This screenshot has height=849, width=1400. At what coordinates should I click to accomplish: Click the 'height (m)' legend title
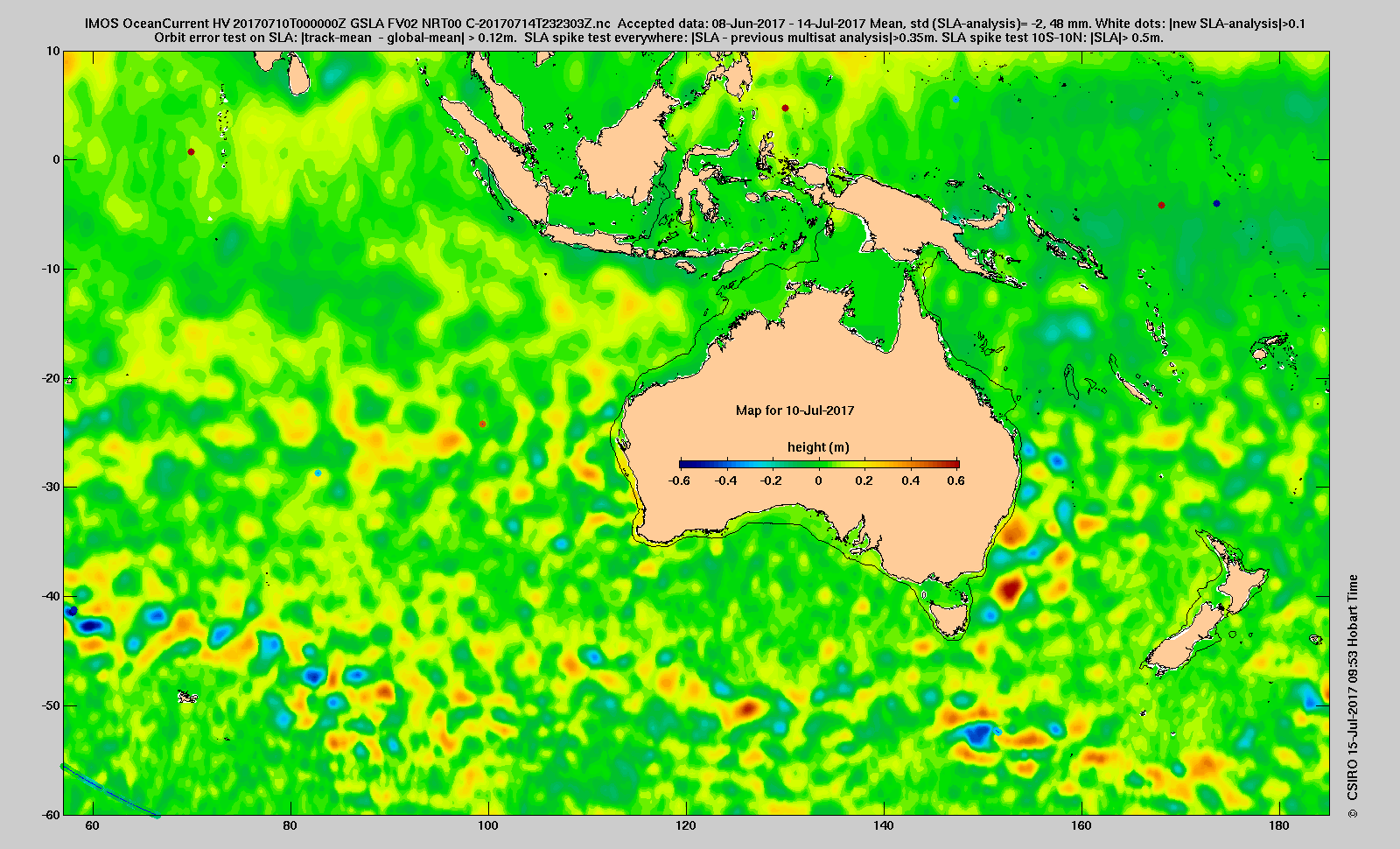coord(818,447)
